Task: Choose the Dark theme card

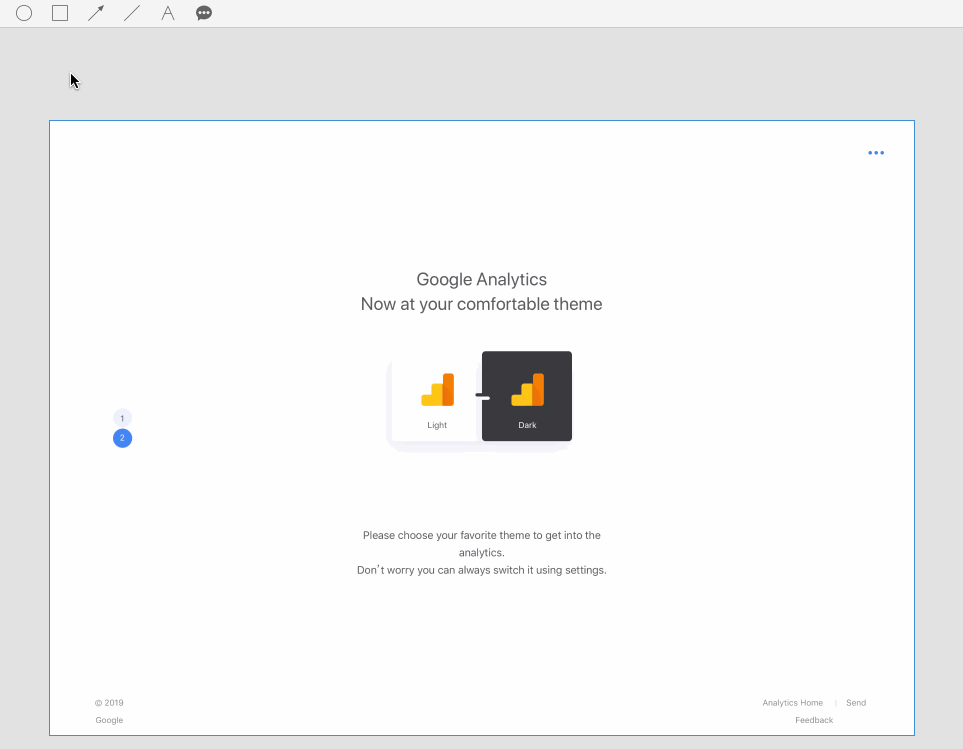Action: 527,396
